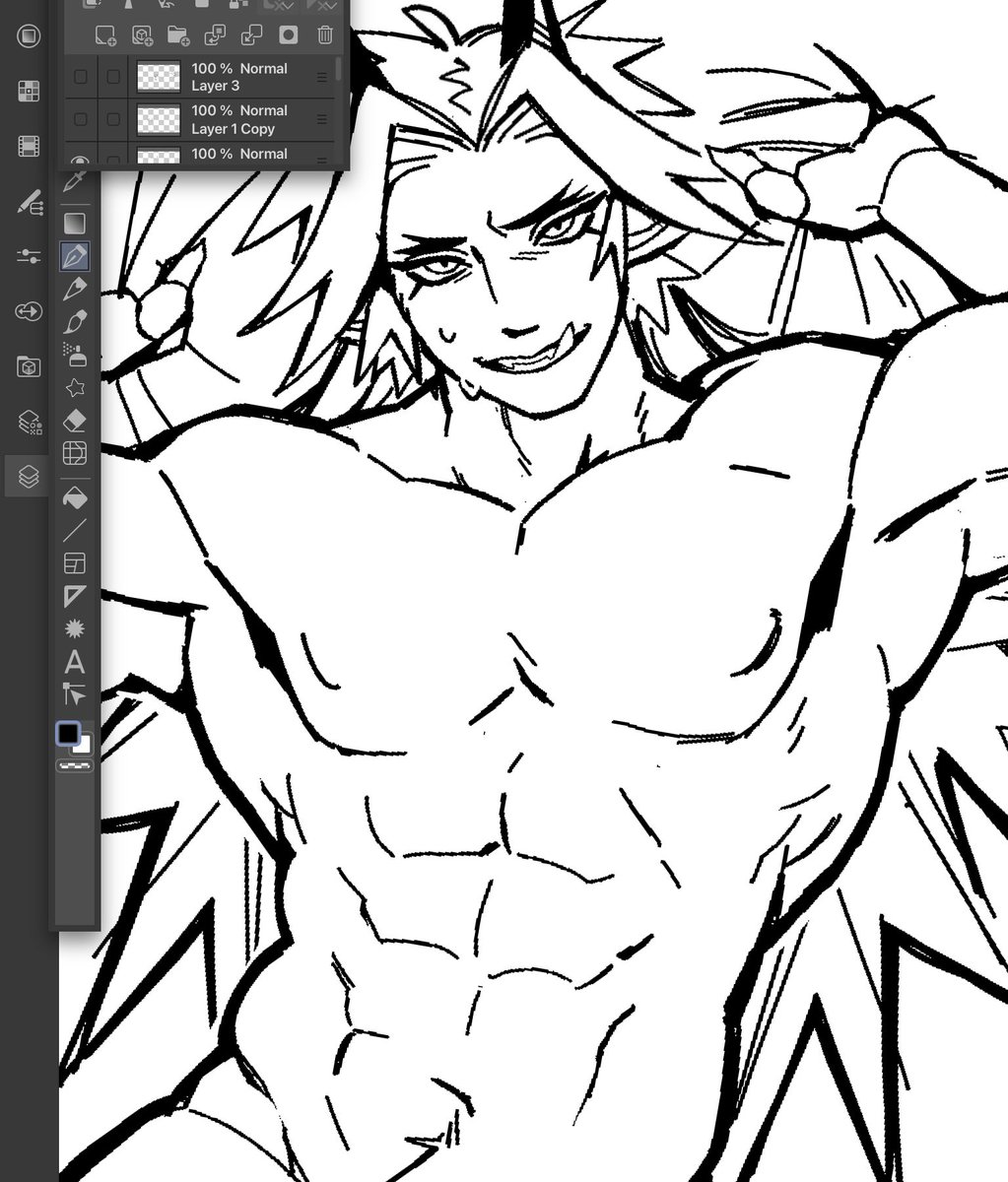
Task: Select the star-shaped Decoration tool
Action: click(x=75, y=387)
